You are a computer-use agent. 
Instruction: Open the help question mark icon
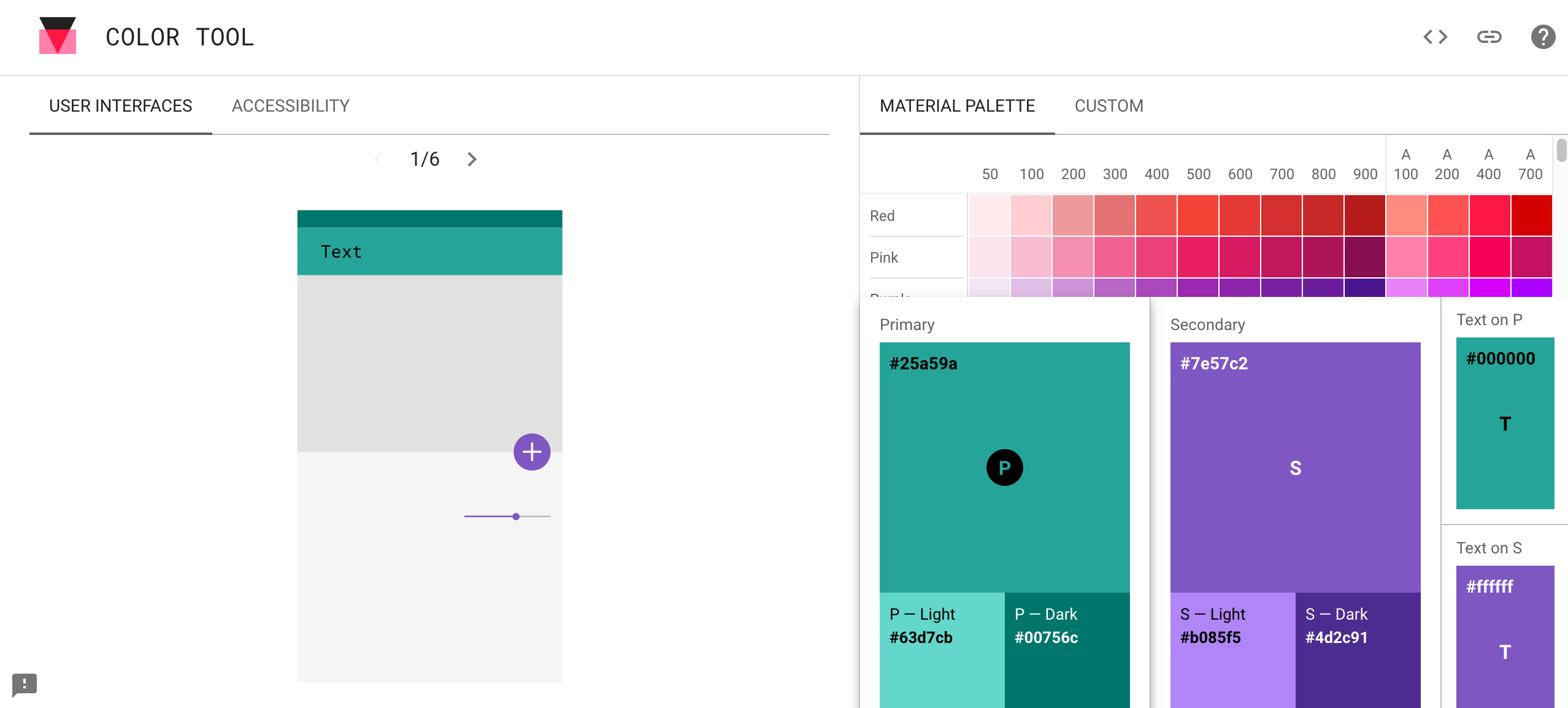[x=1542, y=37]
